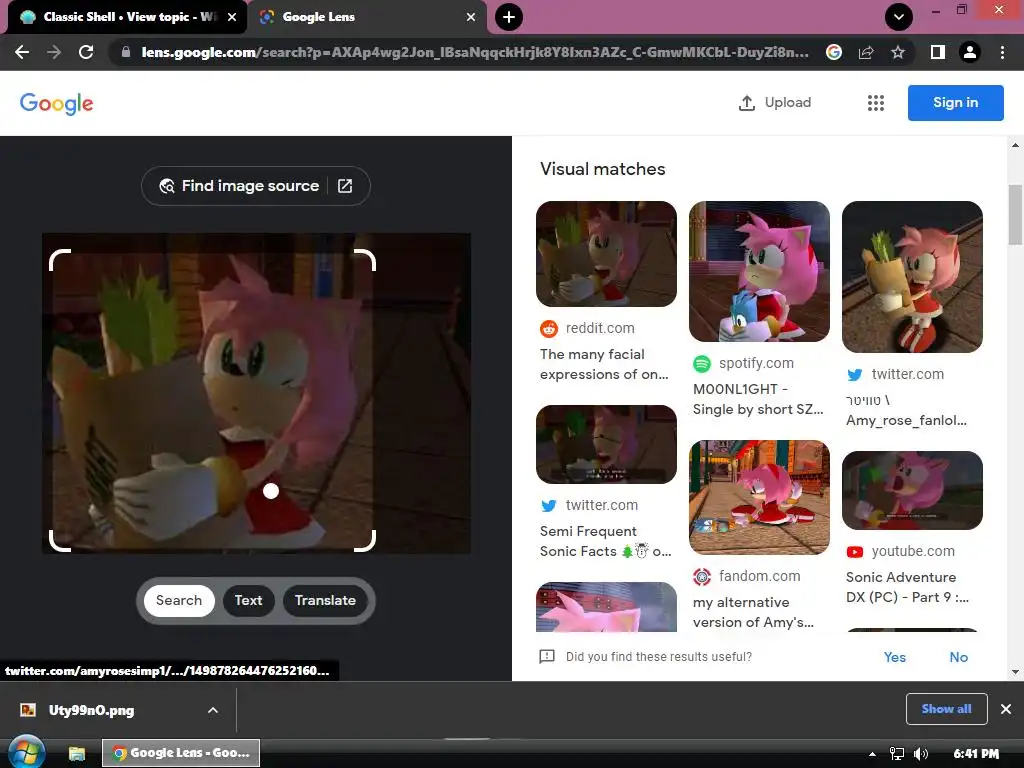This screenshot has width=1024, height=768.
Task: Go back with the browser back arrow
Action: 22,52
